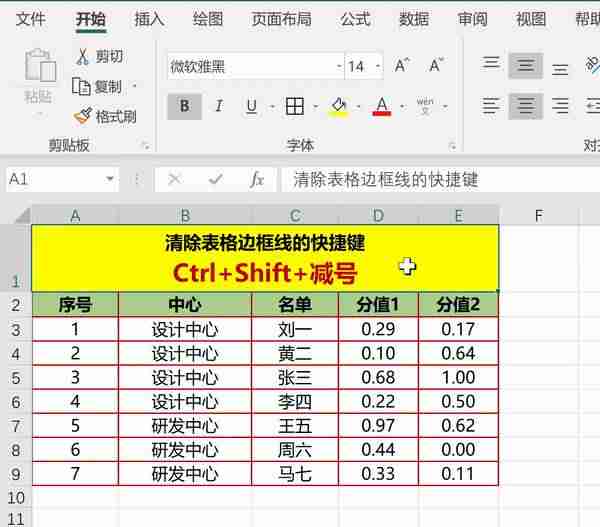Align text to bottom
Image resolution: width=600 pixels, height=527 pixels.
click(560, 70)
